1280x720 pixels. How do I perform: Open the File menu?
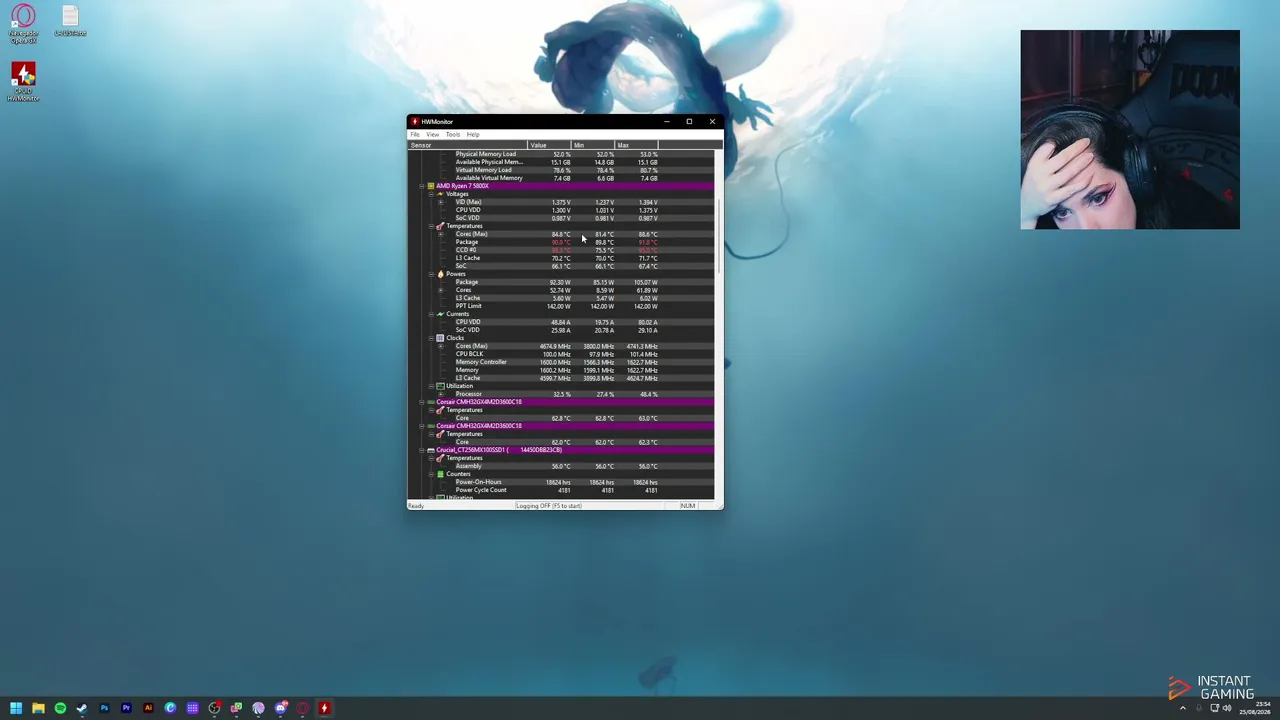pyautogui.click(x=415, y=134)
